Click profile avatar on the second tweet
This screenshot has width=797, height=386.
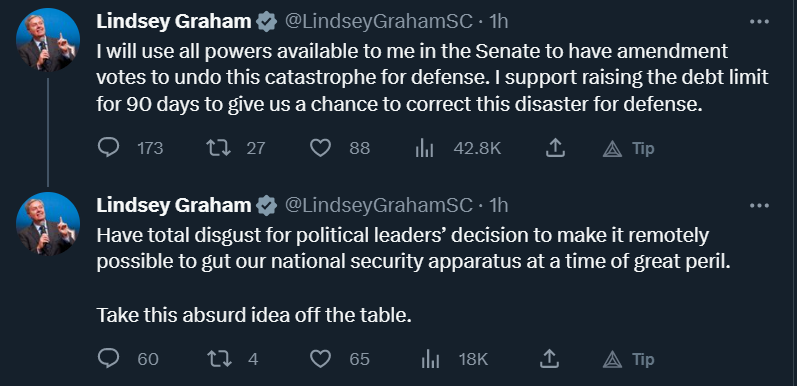click(48, 224)
